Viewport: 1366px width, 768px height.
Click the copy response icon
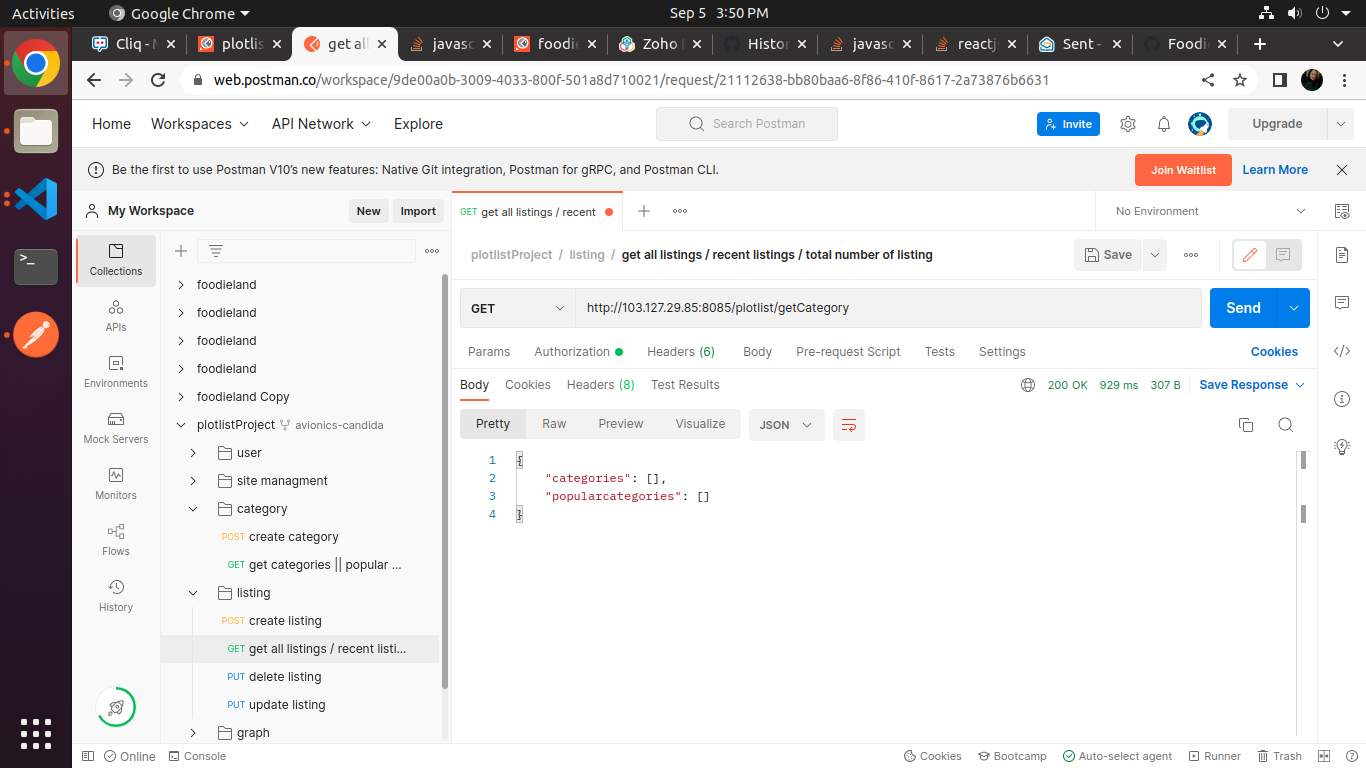coord(1246,425)
